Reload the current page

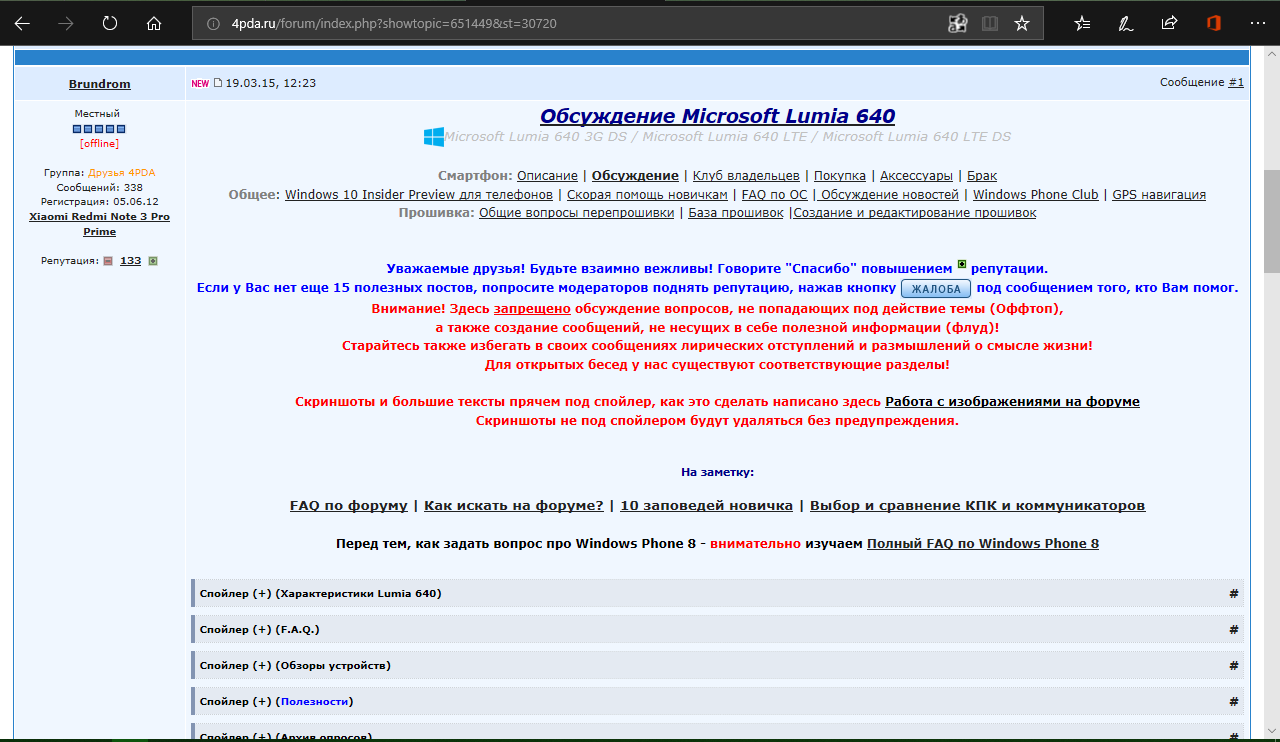(x=110, y=23)
